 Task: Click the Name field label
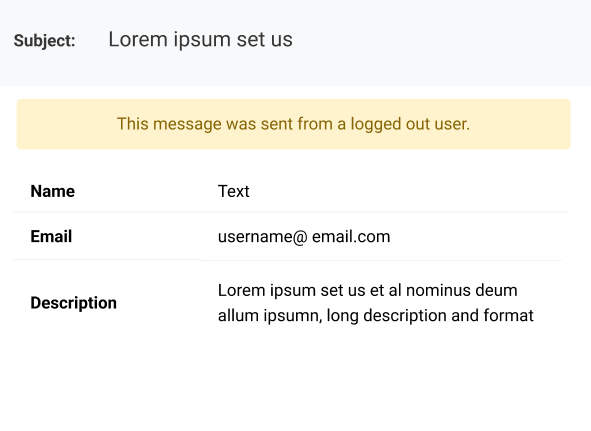(x=53, y=191)
